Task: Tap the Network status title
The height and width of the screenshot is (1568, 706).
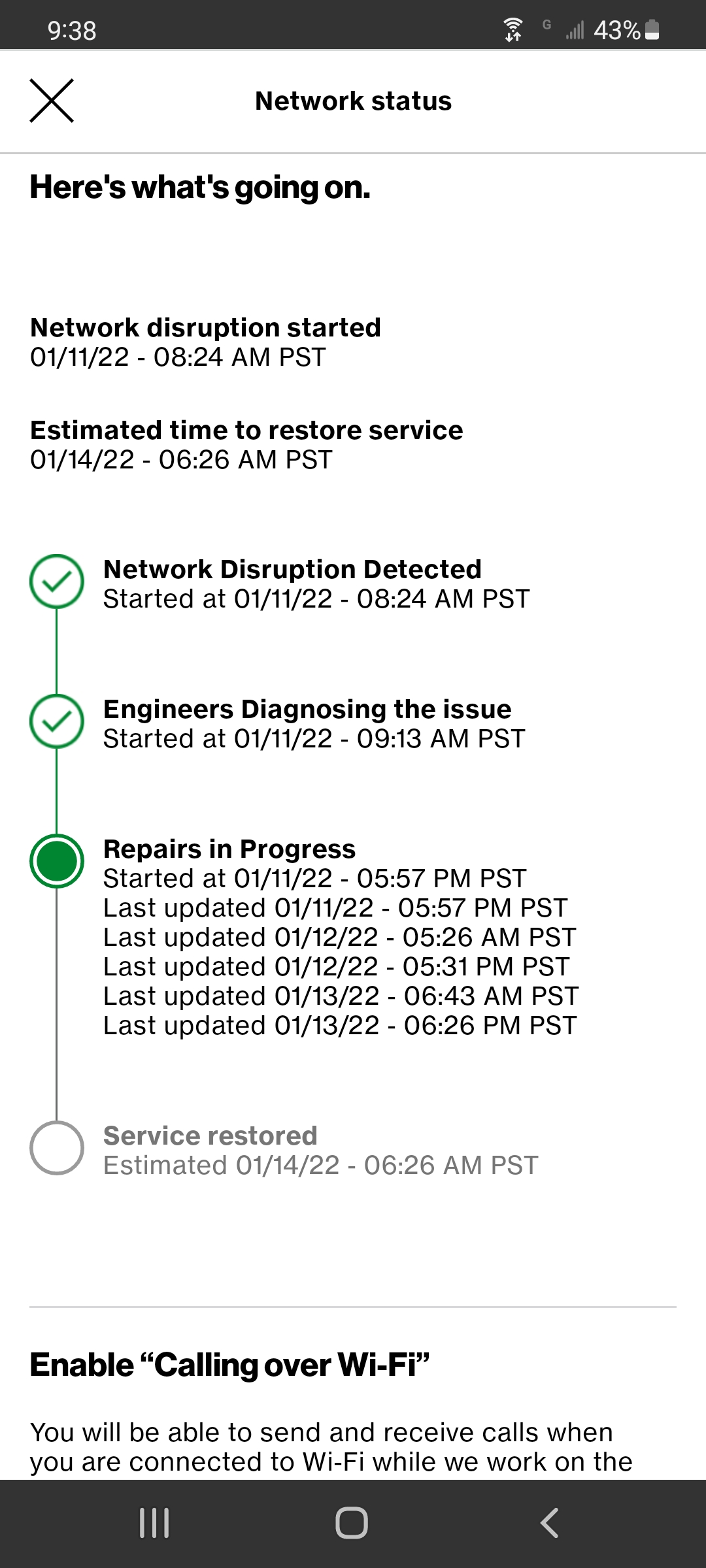Action: click(353, 101)
